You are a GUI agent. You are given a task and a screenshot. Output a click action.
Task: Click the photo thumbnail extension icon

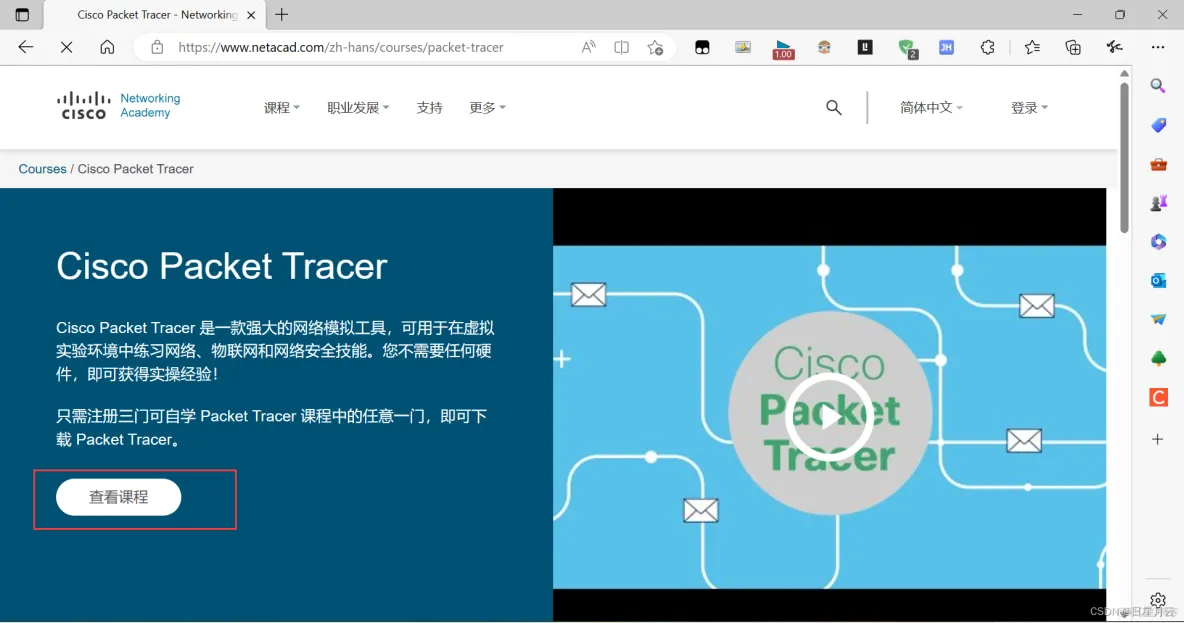point(743,47)
